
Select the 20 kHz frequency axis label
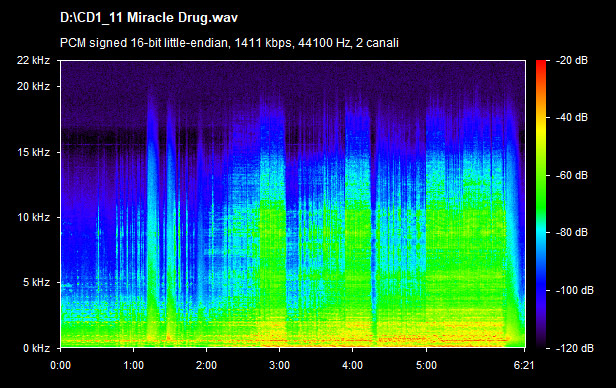tap(33, 86)
